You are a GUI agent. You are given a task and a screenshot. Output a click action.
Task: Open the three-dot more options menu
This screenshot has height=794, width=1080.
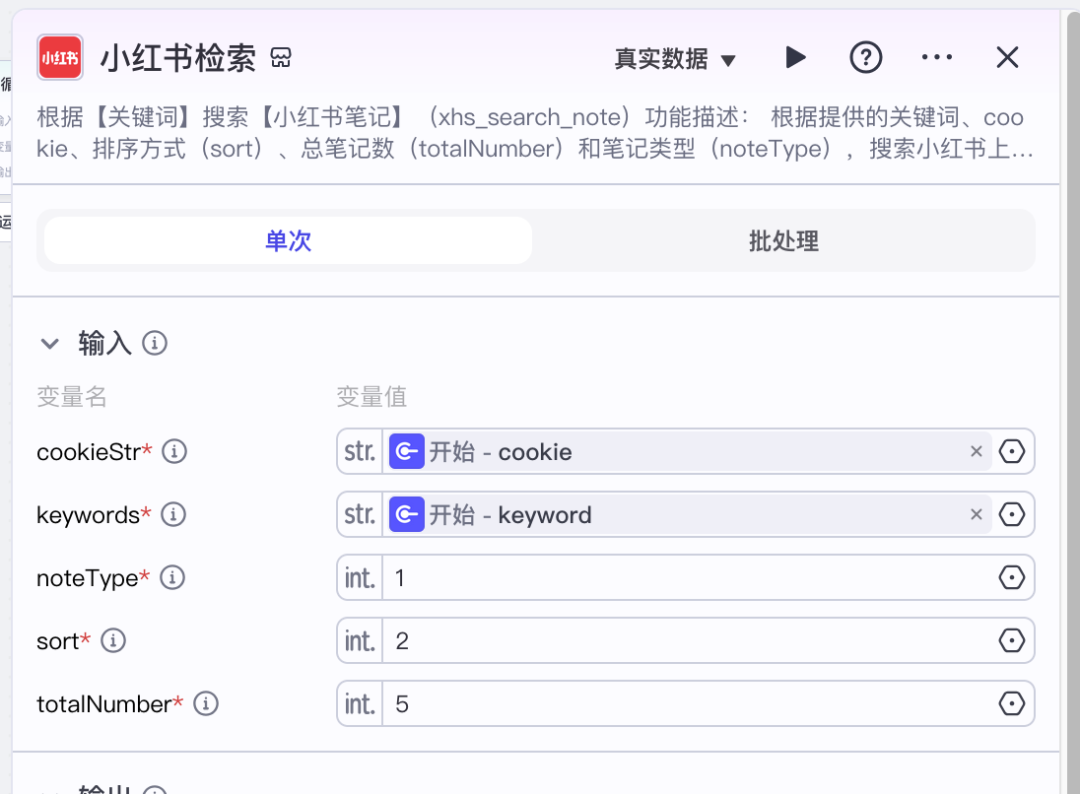(x=937, y=58)
